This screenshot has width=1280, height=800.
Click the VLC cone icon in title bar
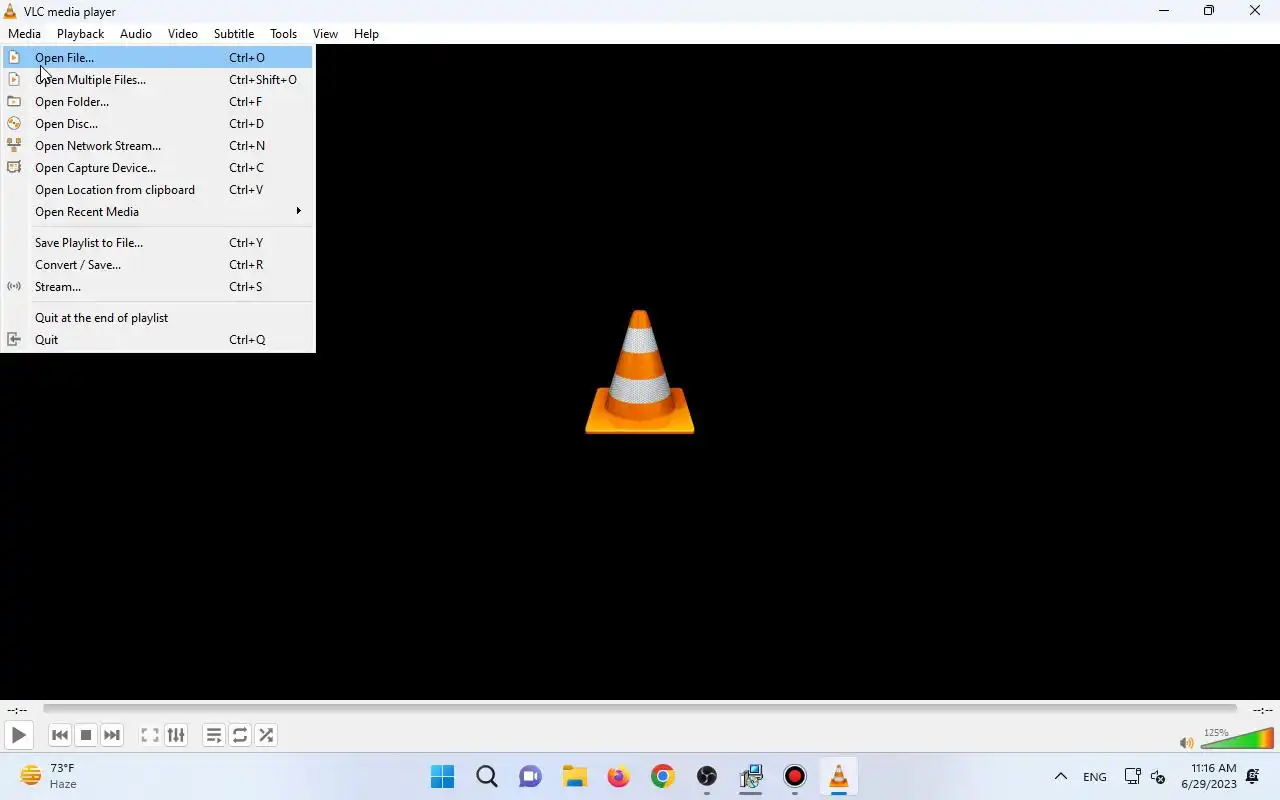pyautogui.click(x=10, y=11)
